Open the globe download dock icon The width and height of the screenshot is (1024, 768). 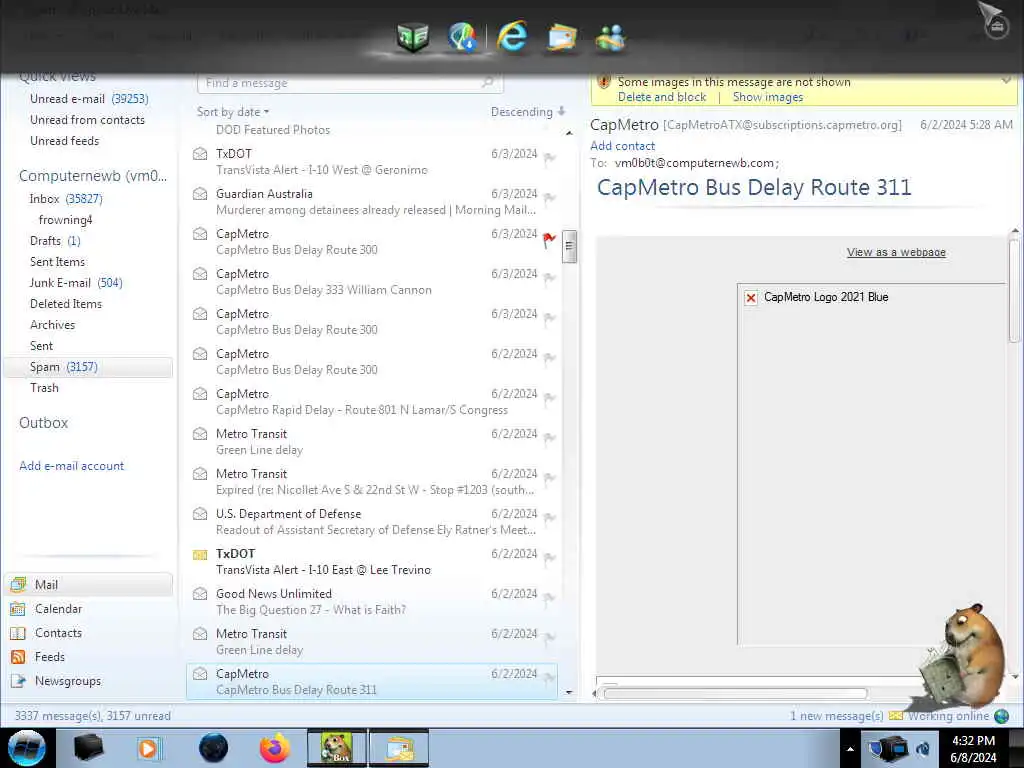[463, 37]
